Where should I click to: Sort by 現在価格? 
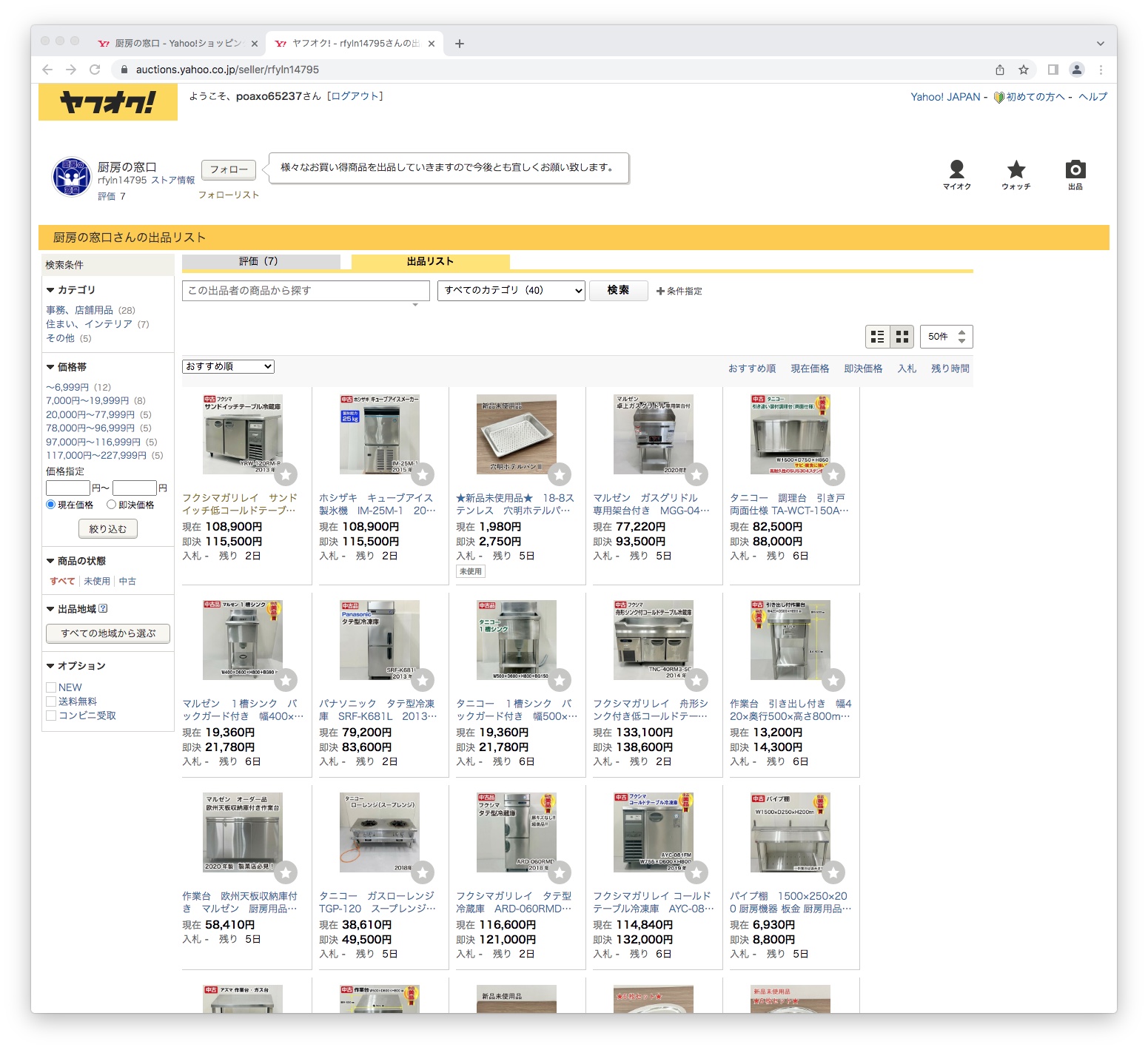pyautogui.click(x=810, y=368)
